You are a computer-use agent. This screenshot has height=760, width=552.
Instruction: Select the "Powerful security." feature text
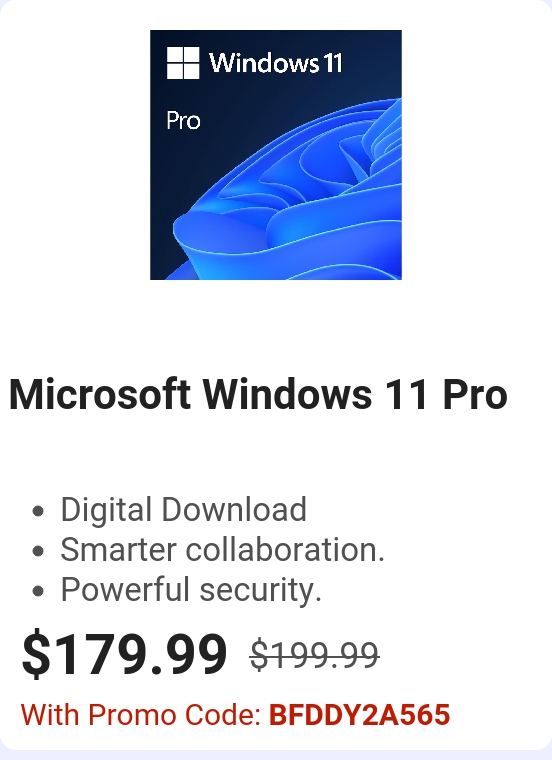[x=191, y=590]
